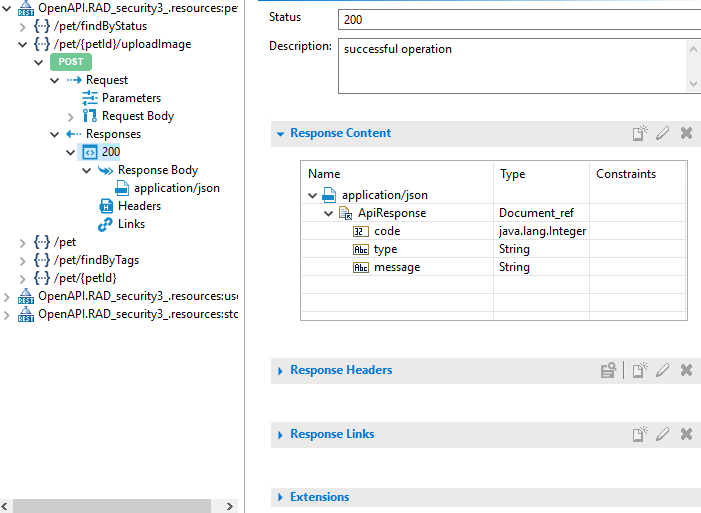
Task: Click the pencil edit icon in Response Headers
Action: click(663, 371)
